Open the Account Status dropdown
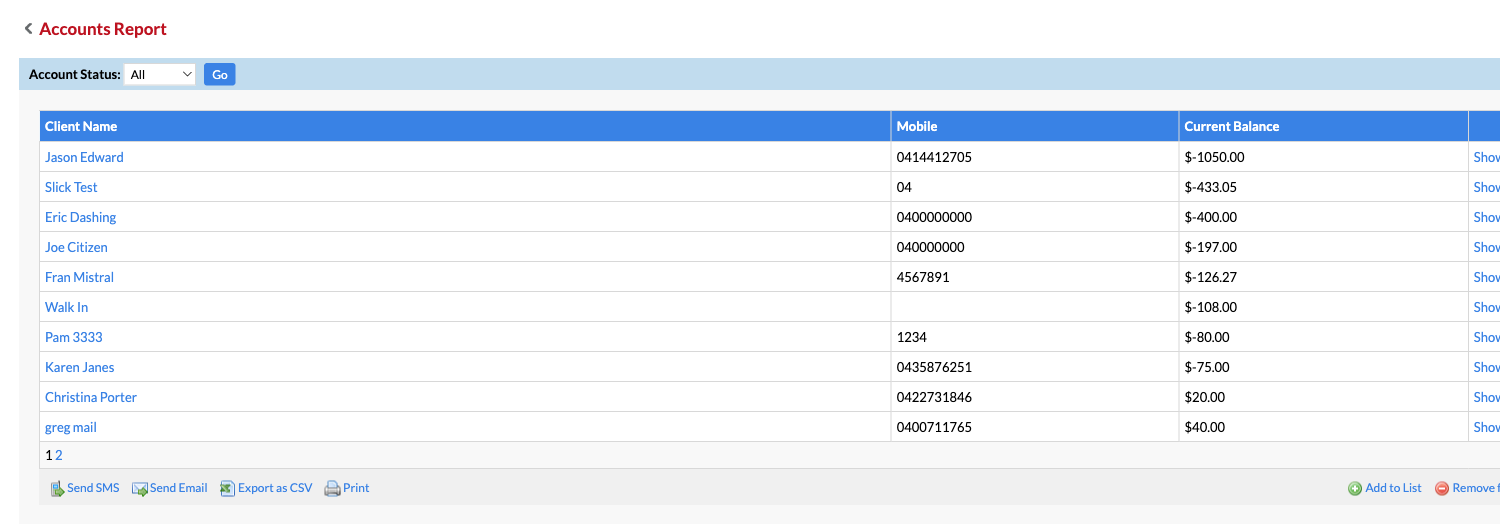This screenshot has width=1500, height=524. pos(160,74)
